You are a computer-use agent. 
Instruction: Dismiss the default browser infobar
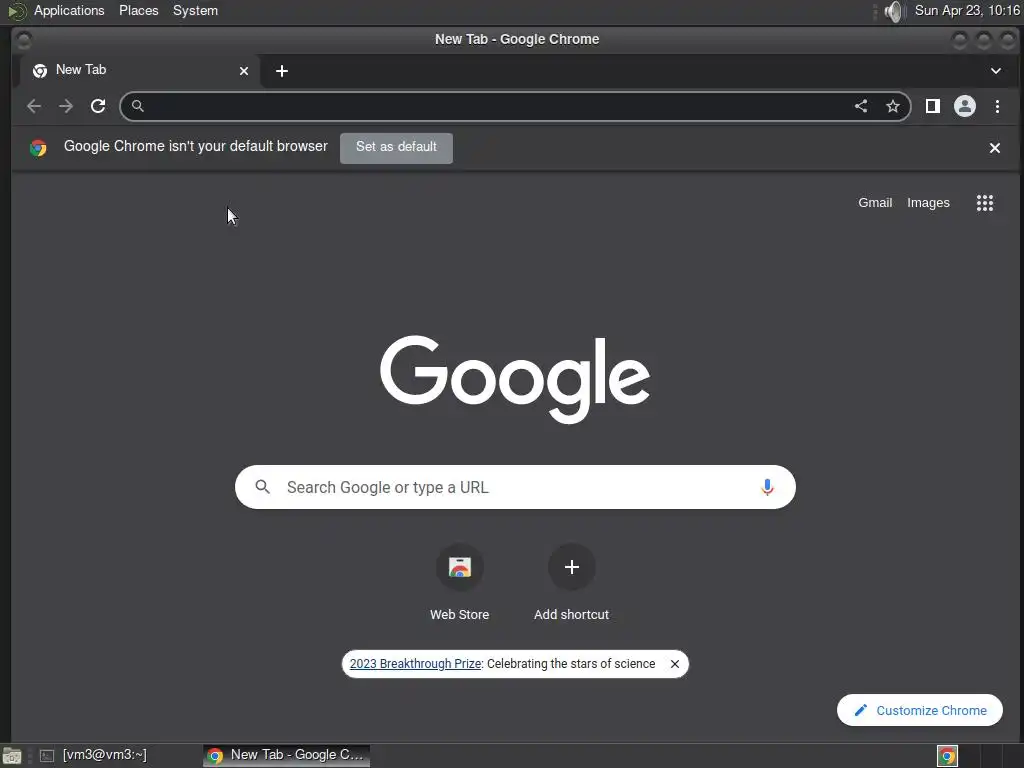click(995, 148)
